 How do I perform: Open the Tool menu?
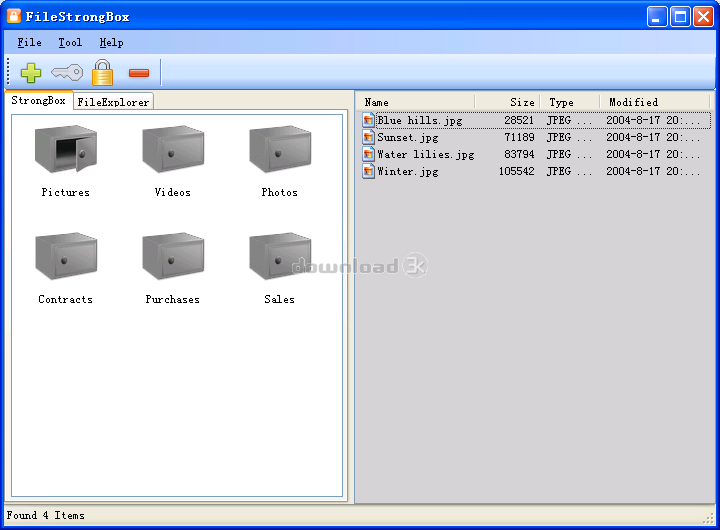click(70, 43)
